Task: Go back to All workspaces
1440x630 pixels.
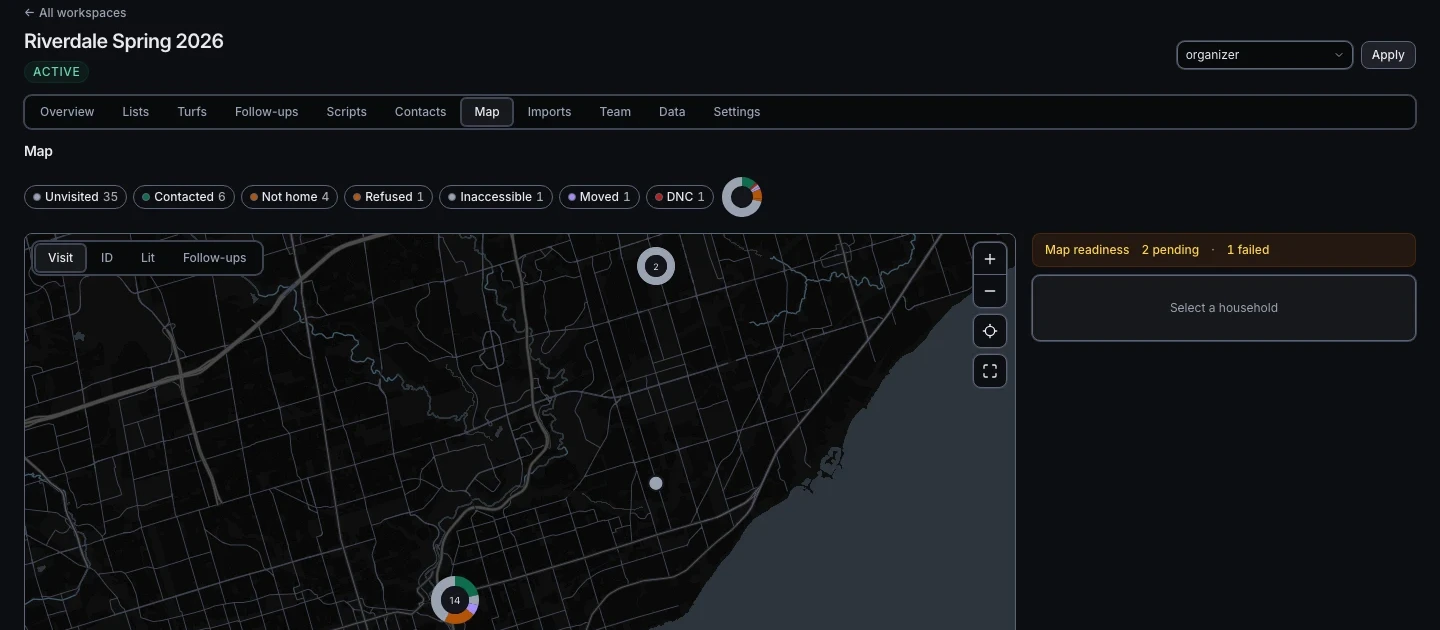Action: 75,13
